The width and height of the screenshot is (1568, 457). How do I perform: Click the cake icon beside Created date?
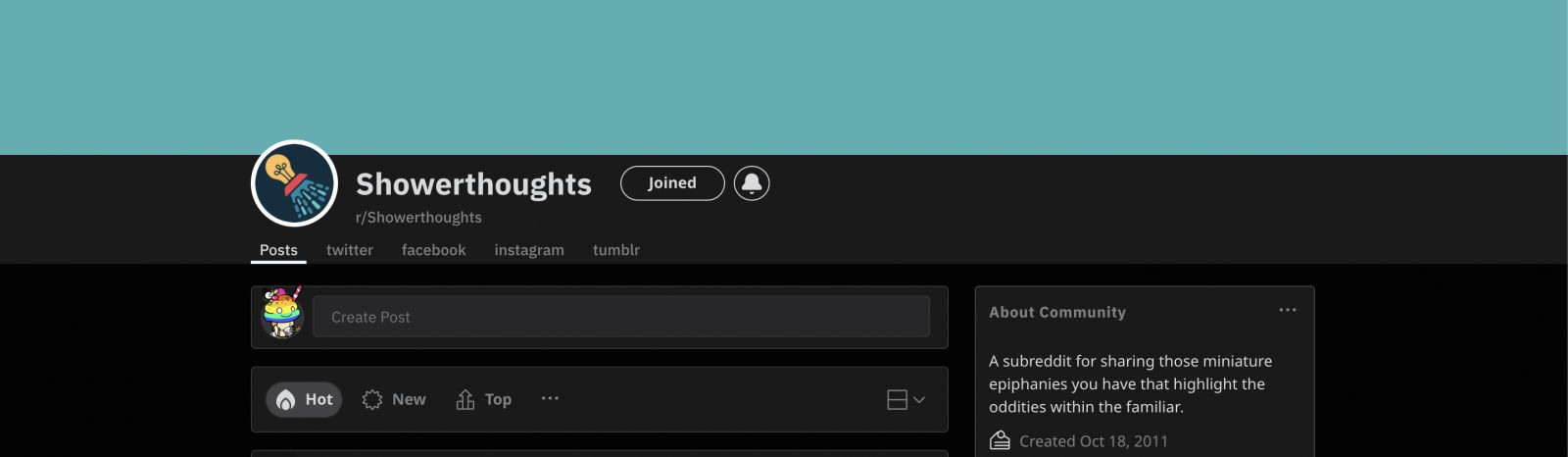[x=1000, y=440]
